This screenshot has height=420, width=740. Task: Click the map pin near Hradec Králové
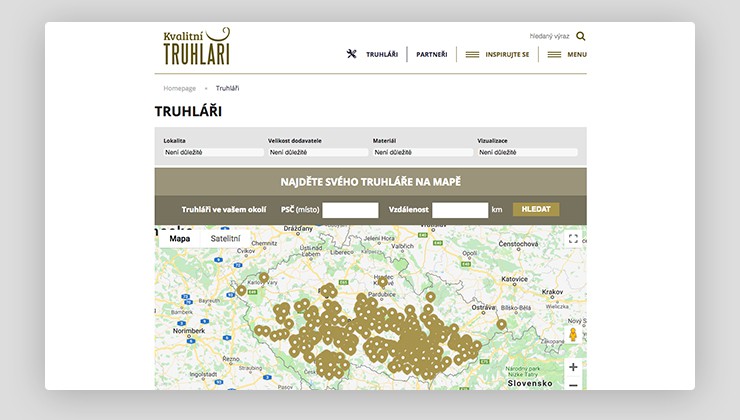click(383, 282)
